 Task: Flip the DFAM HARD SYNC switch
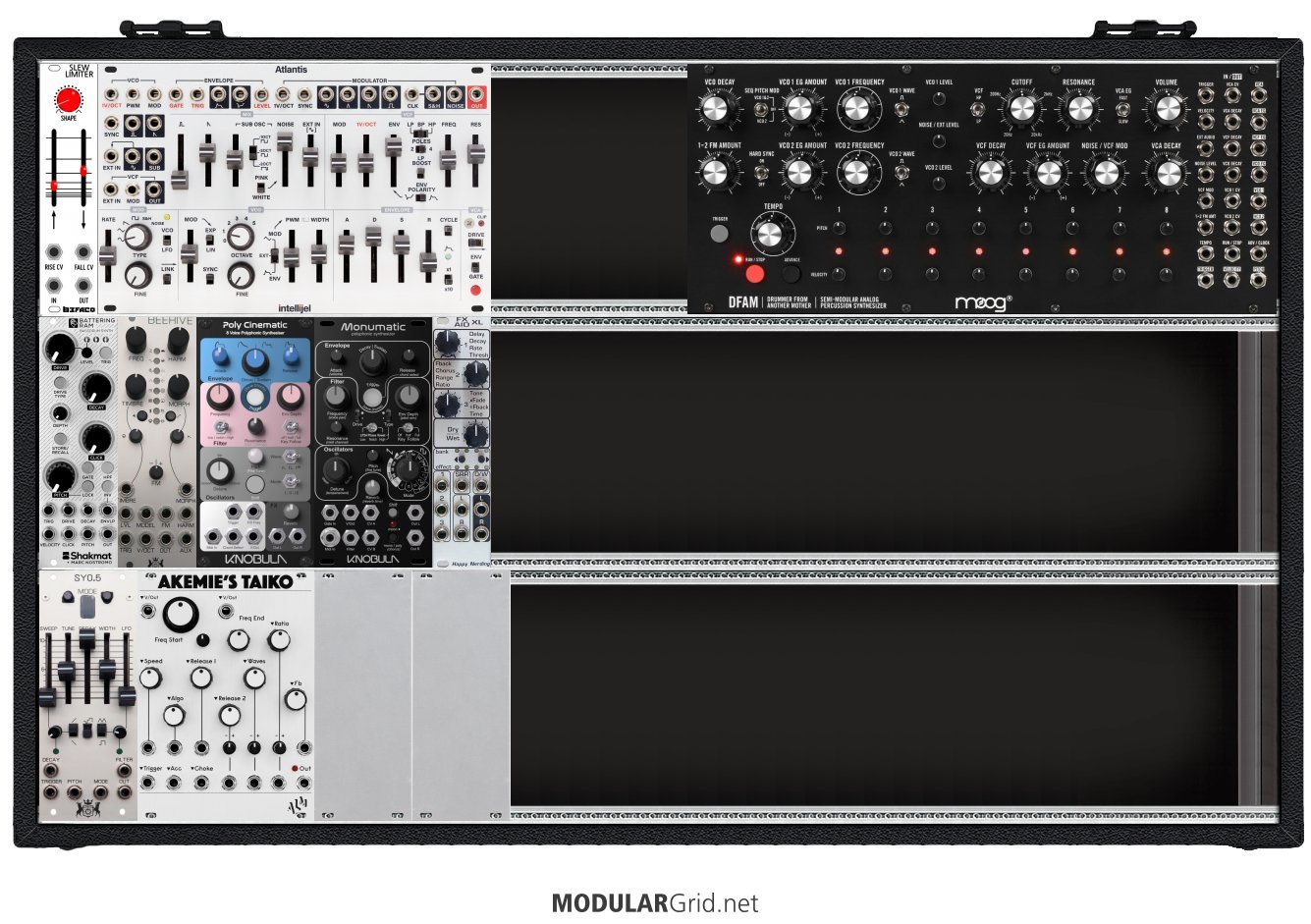tap(762, 174)
